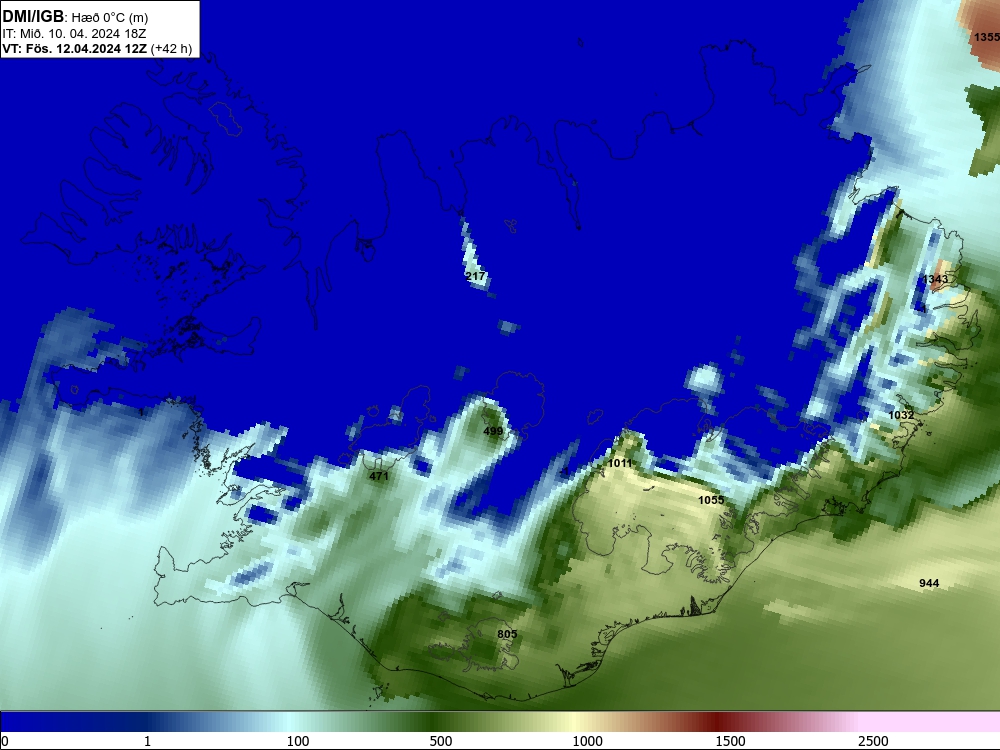Click the 1 mark on color scale
The width and height of the screenshot is (1000, 750).
(x=147, y=741)
